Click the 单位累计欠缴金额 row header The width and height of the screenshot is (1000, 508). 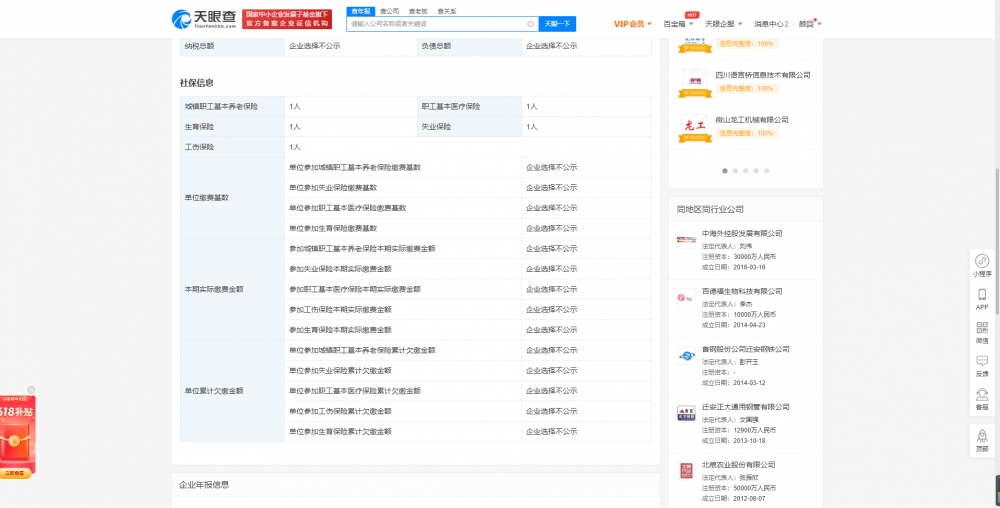click(x=214, y=391)
